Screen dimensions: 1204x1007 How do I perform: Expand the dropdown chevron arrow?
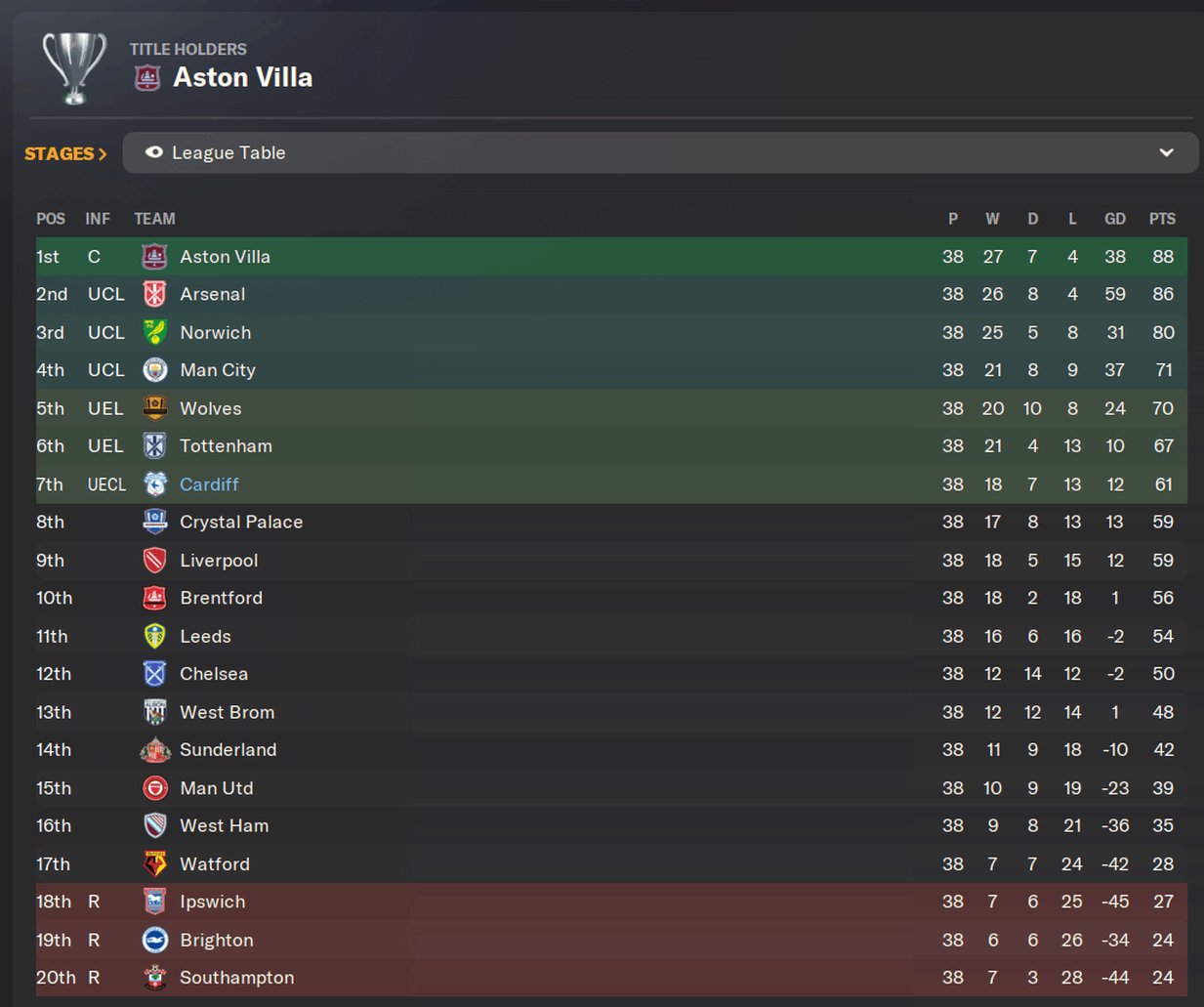tap(1166, 152)
